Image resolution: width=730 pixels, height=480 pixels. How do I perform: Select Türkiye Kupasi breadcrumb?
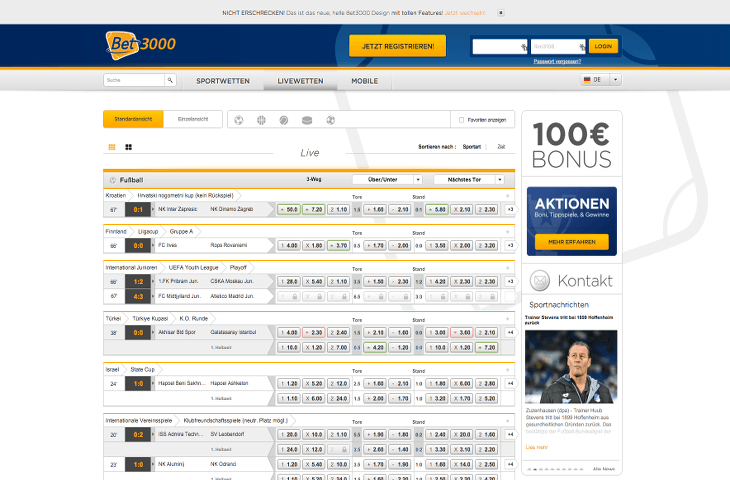click(x=150, y=318)
